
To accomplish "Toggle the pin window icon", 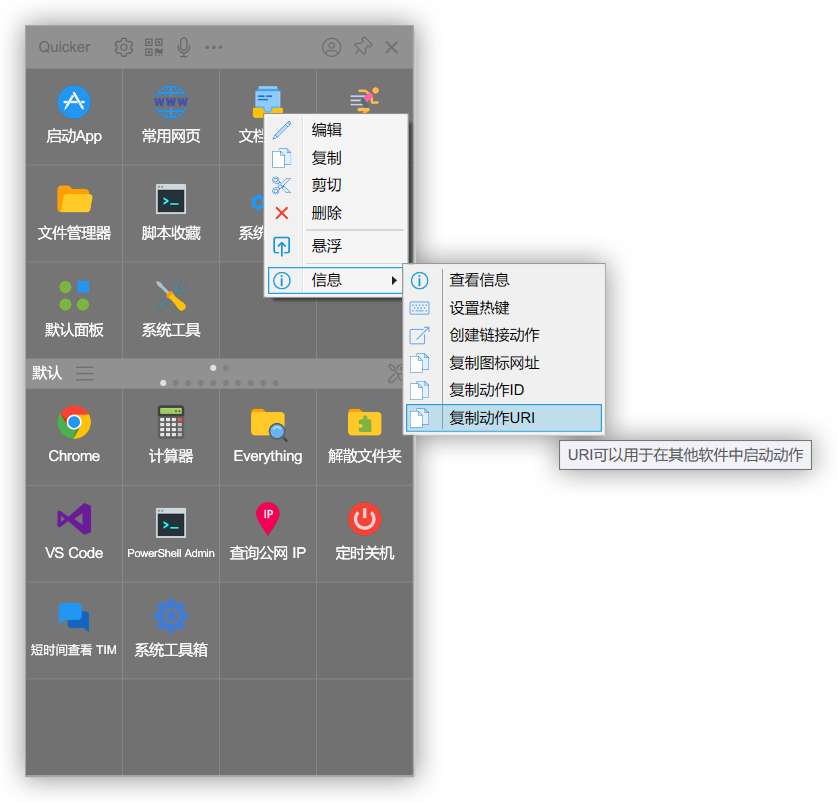I will (362, 47).
